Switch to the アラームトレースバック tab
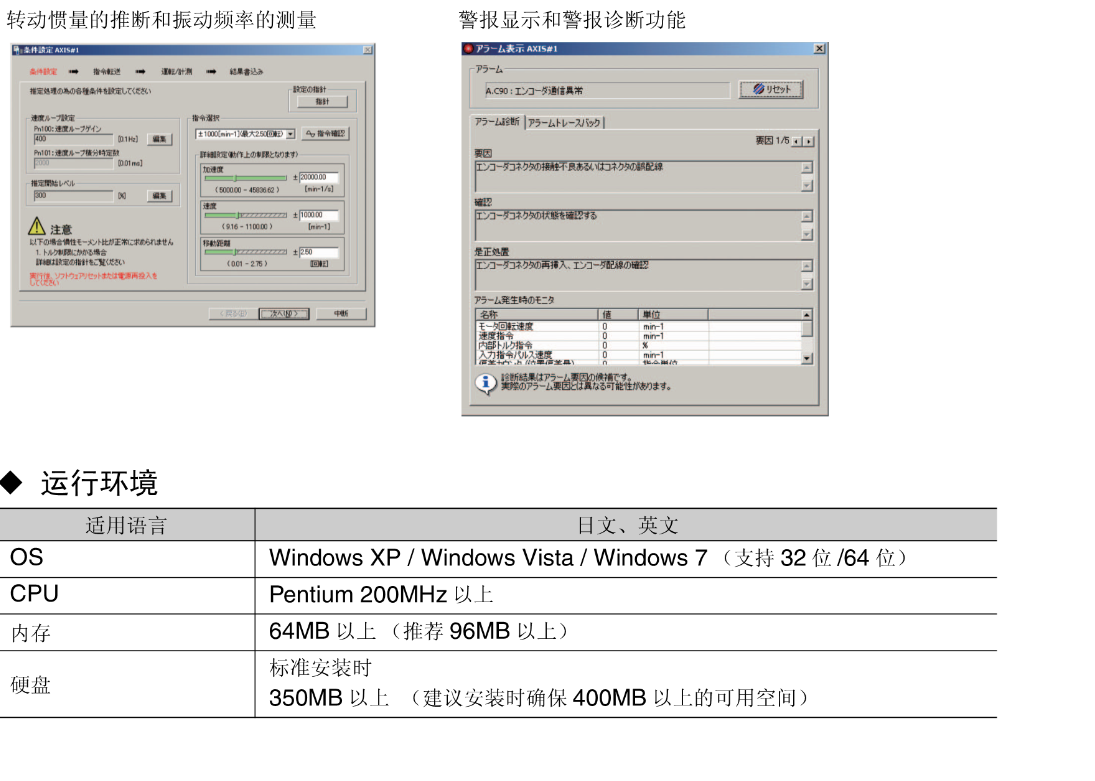 point(565,122)
